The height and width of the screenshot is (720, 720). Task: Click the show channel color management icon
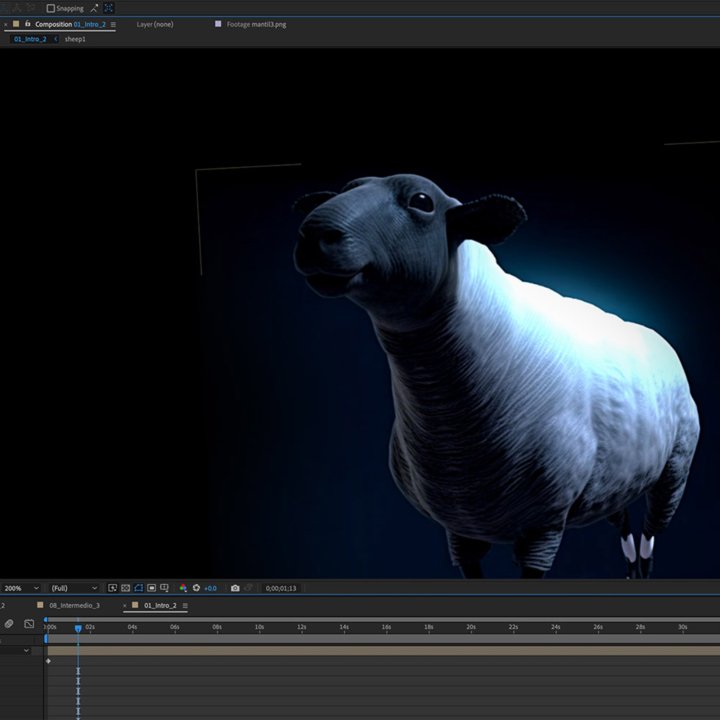[183, 588]
